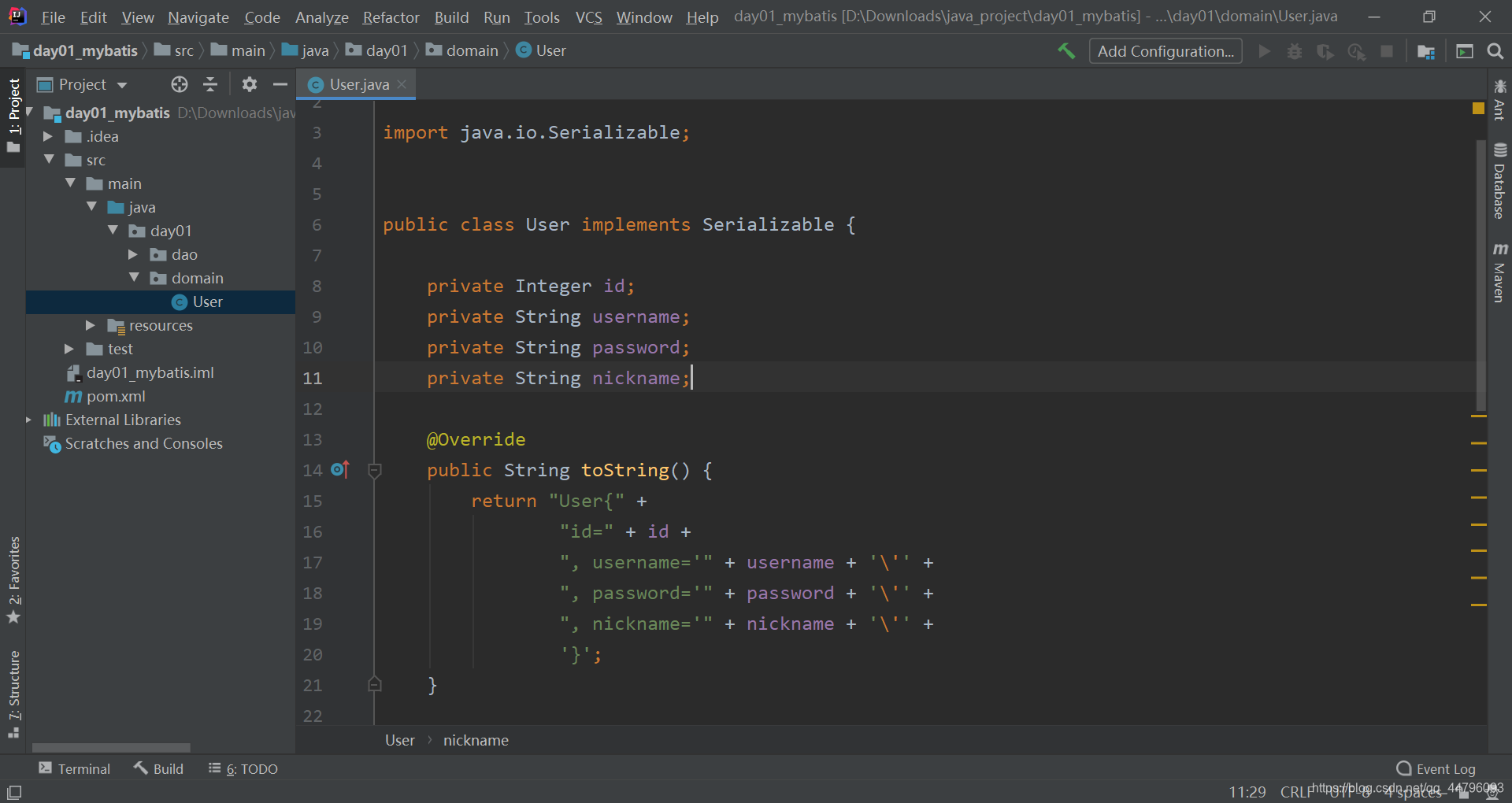Click fold end marker at line 21
The height and width of the screenshot is (803, 1512).
click(x=375, y=684)
